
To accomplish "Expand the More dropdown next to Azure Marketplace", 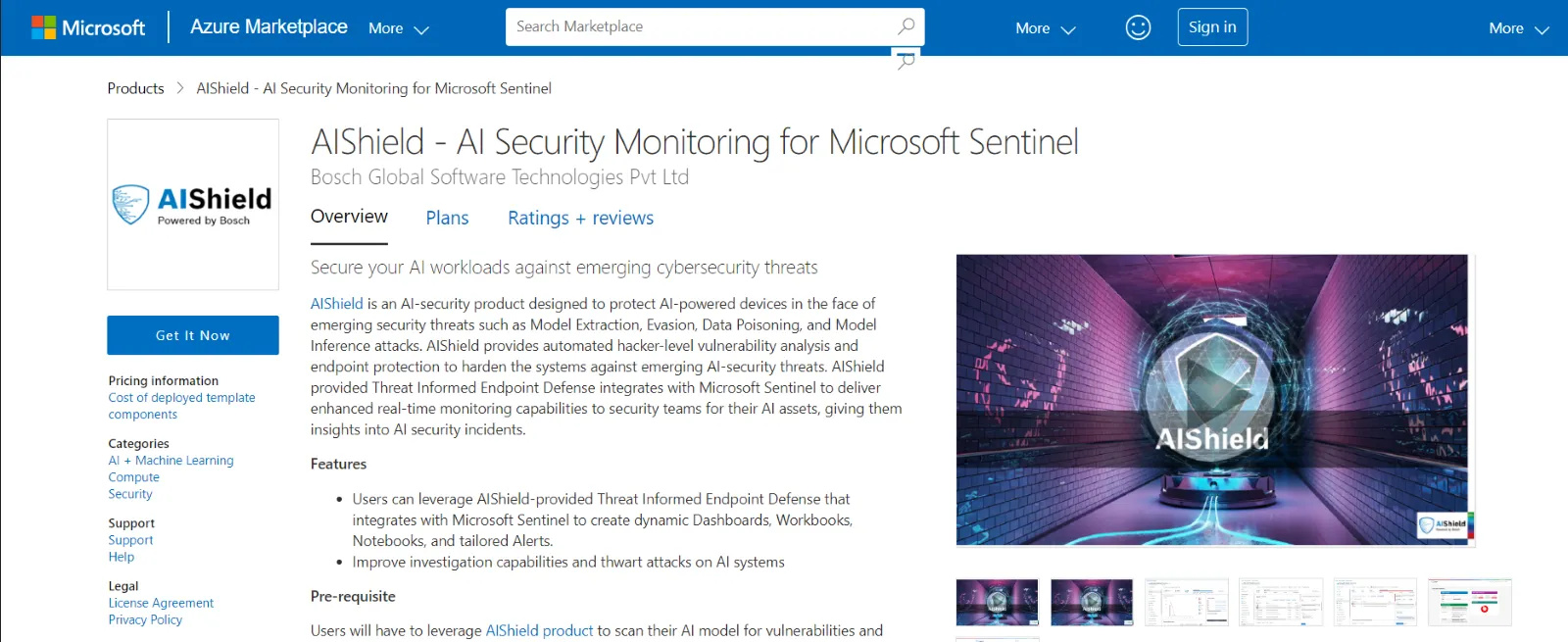I will coord(399,28).
